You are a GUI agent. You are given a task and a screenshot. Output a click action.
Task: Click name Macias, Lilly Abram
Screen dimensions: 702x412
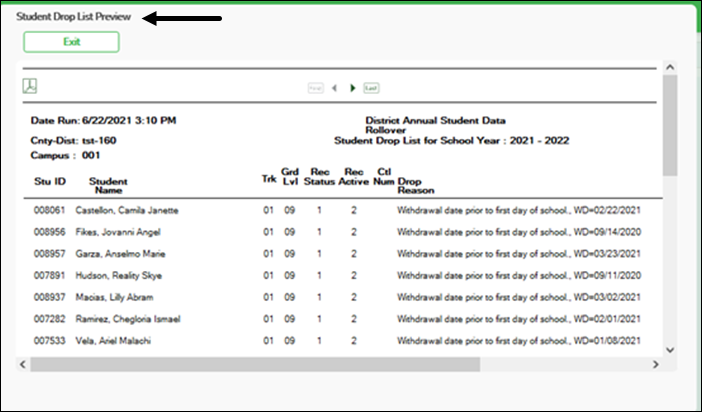pos(114,297)
